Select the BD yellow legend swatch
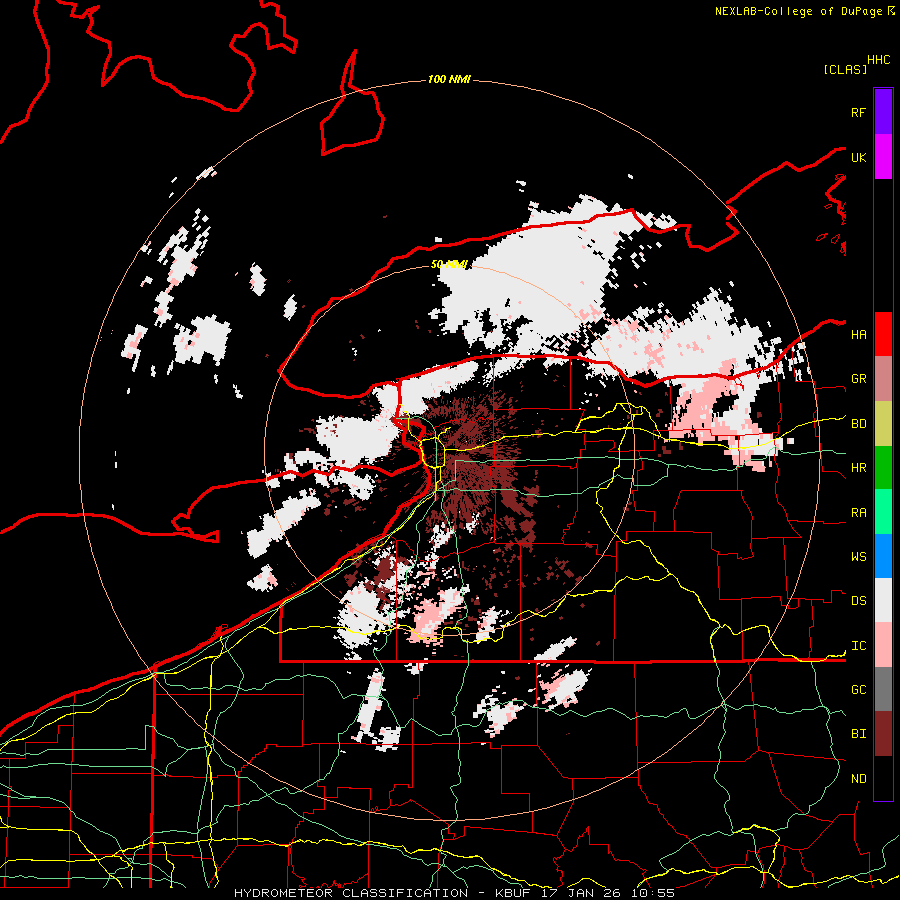This screenshot has height=900, width=900. pos(883,423)
